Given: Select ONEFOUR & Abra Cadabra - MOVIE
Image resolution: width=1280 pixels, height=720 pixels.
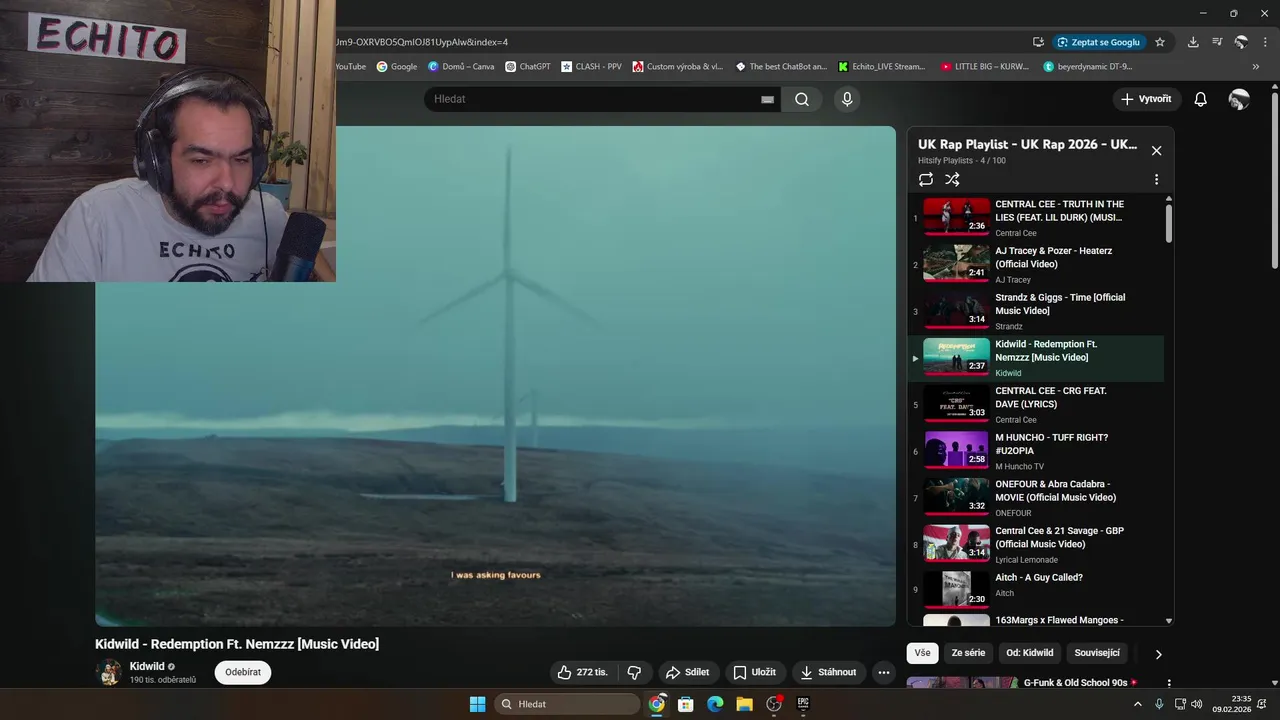Looking at the screenshot, I should pyautogui.click(x=1035, y=497).
